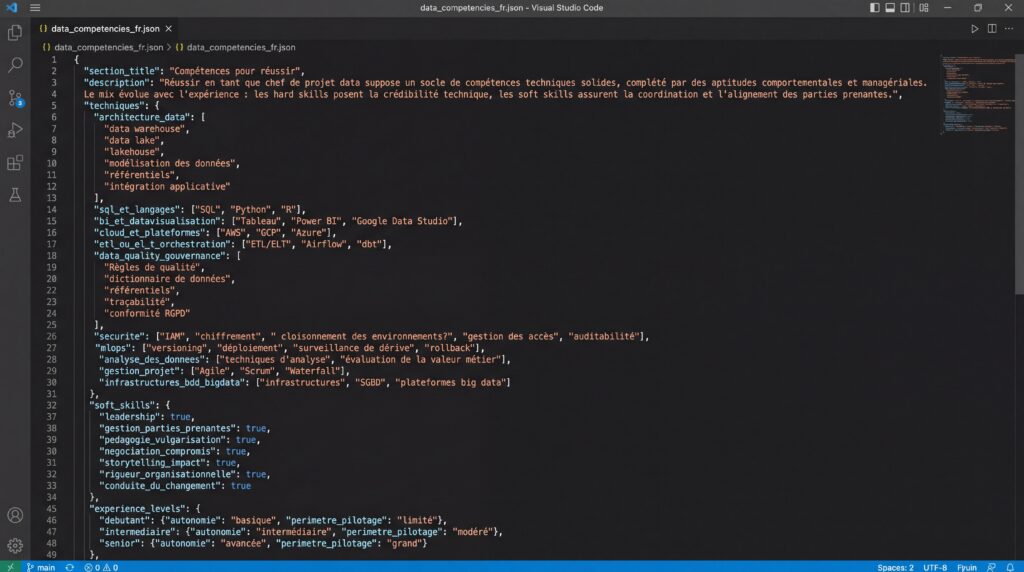Toggle the bottom panel layout
The image size is (1024, 572).
tap(890, 8)
